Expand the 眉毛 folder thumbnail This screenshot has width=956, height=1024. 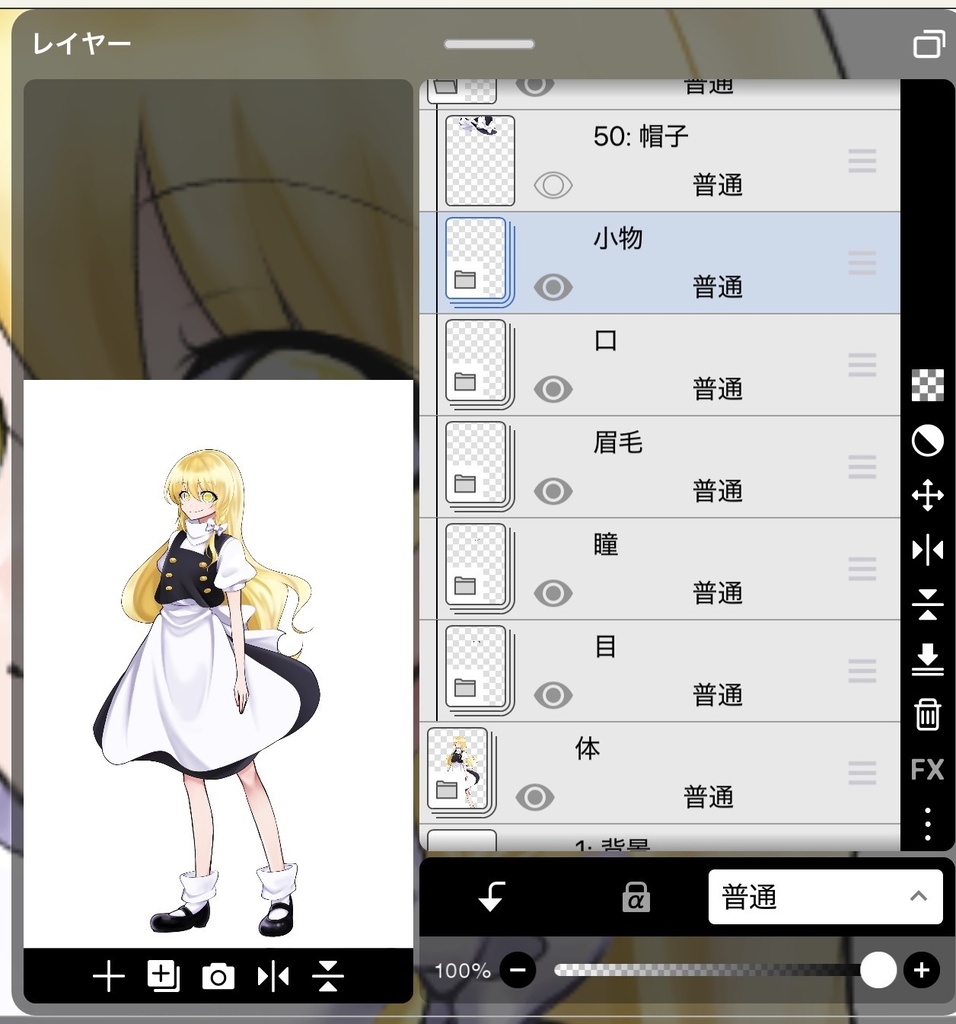coord(479,466)
